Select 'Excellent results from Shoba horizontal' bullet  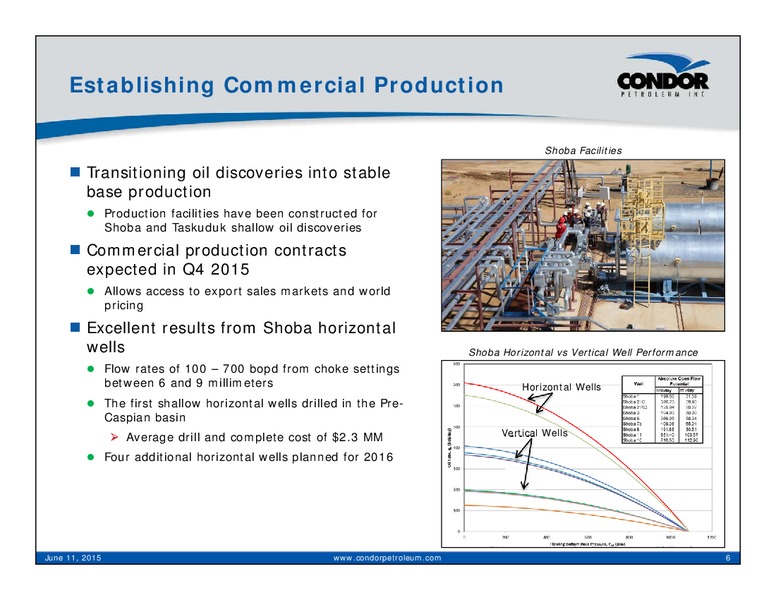coord(241,328)
